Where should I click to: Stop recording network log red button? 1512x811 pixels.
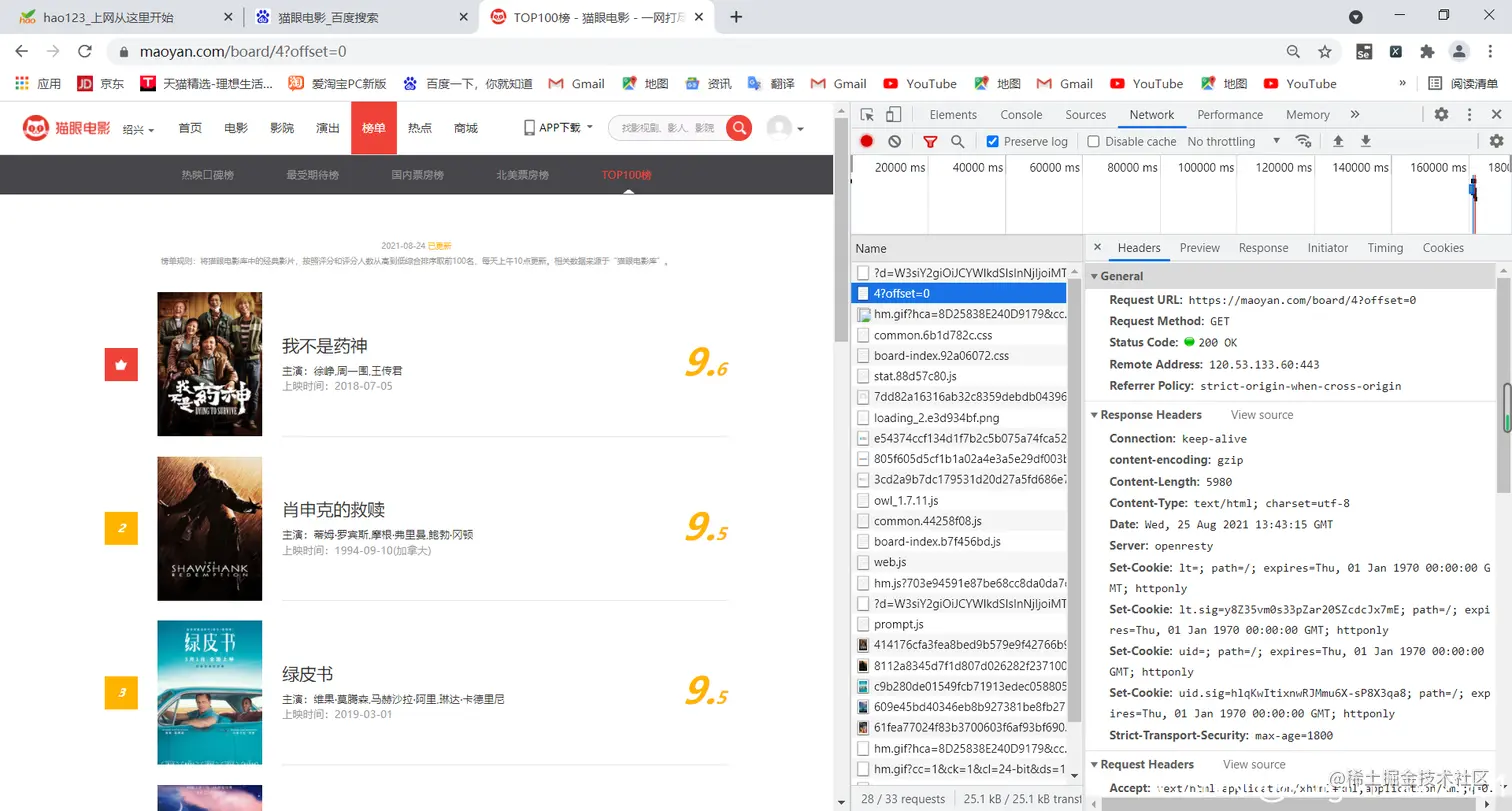[x=867, y=141]
